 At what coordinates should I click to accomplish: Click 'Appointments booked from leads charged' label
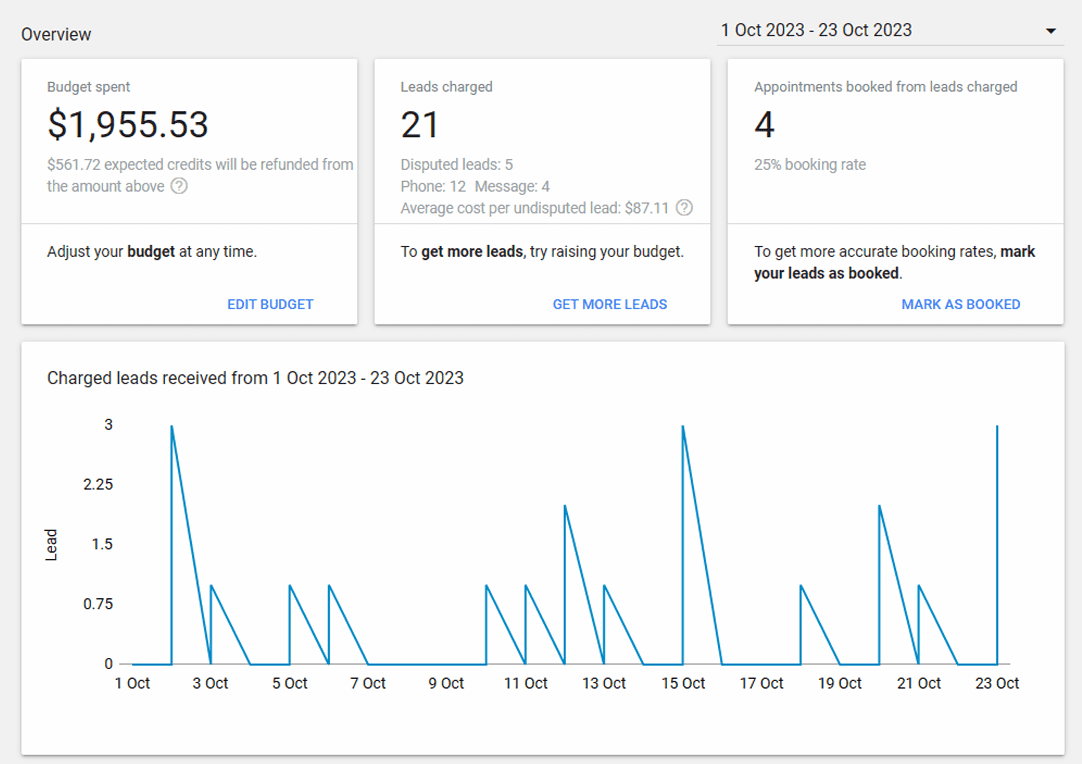[885, 87]
